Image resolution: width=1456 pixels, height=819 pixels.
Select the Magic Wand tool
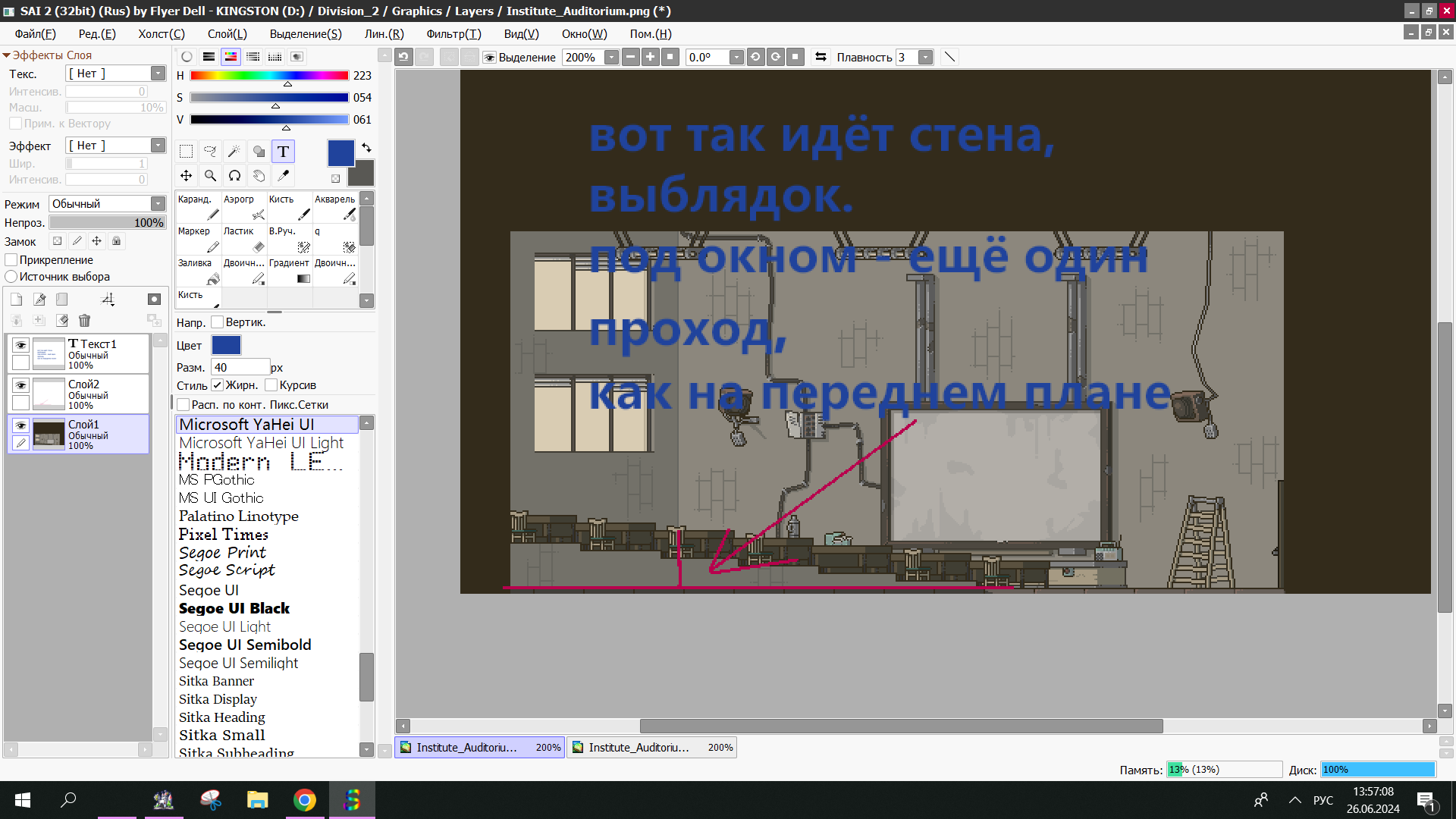tap(234, 152)
